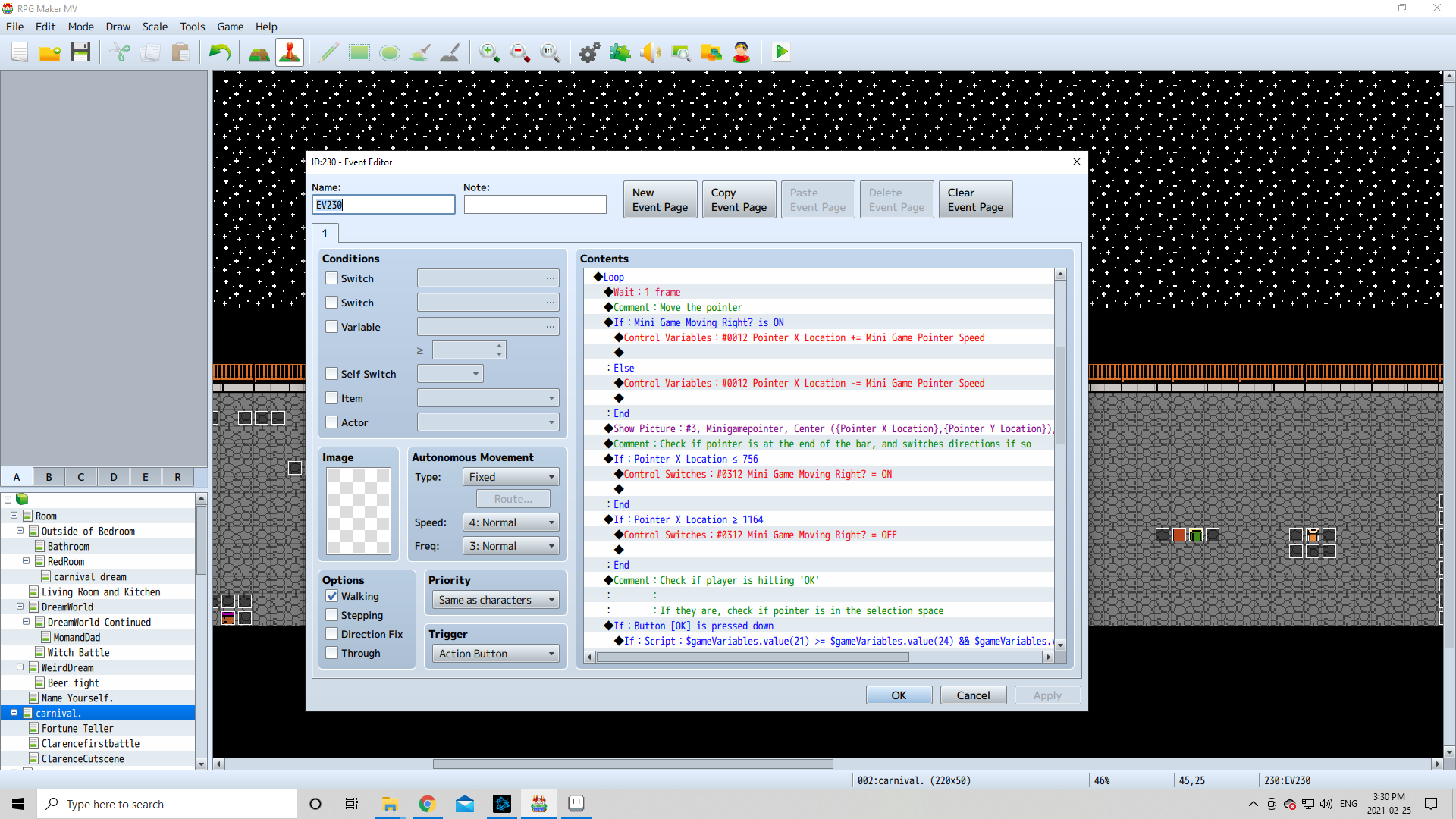Click the Contents horizontal scrollbar thumb
The width and height of the screenshot is (1456, 819).
coord(752,657)
